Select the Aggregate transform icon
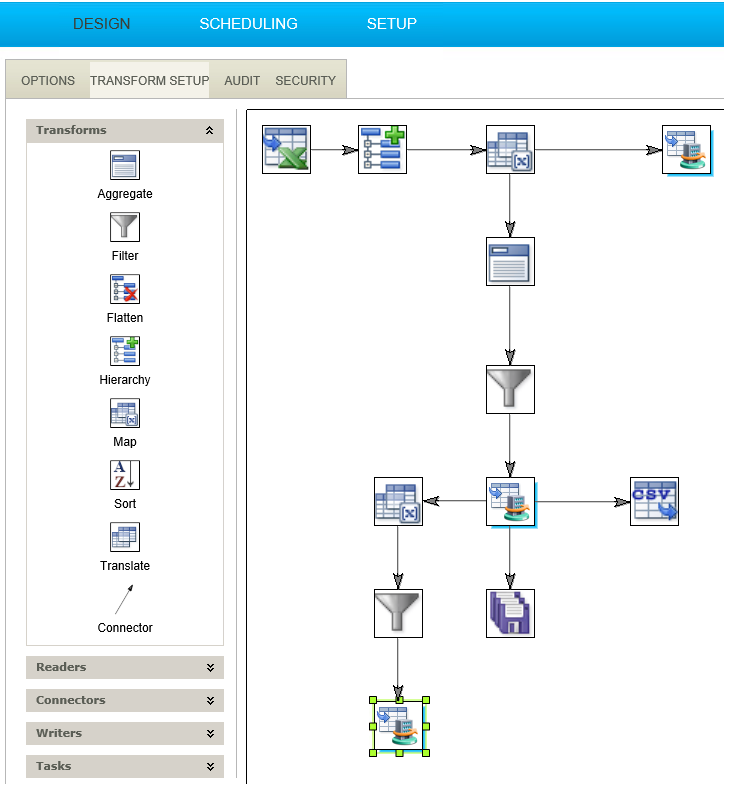 point(125,165)
